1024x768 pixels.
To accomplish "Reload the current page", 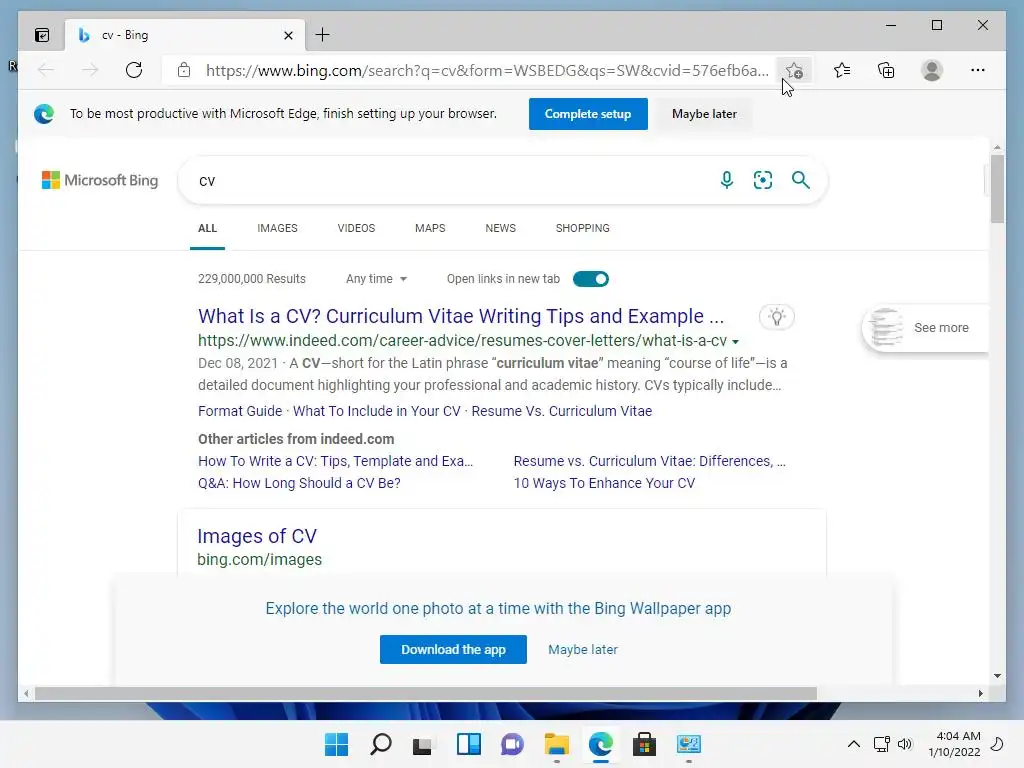I will tap(134, 70).
